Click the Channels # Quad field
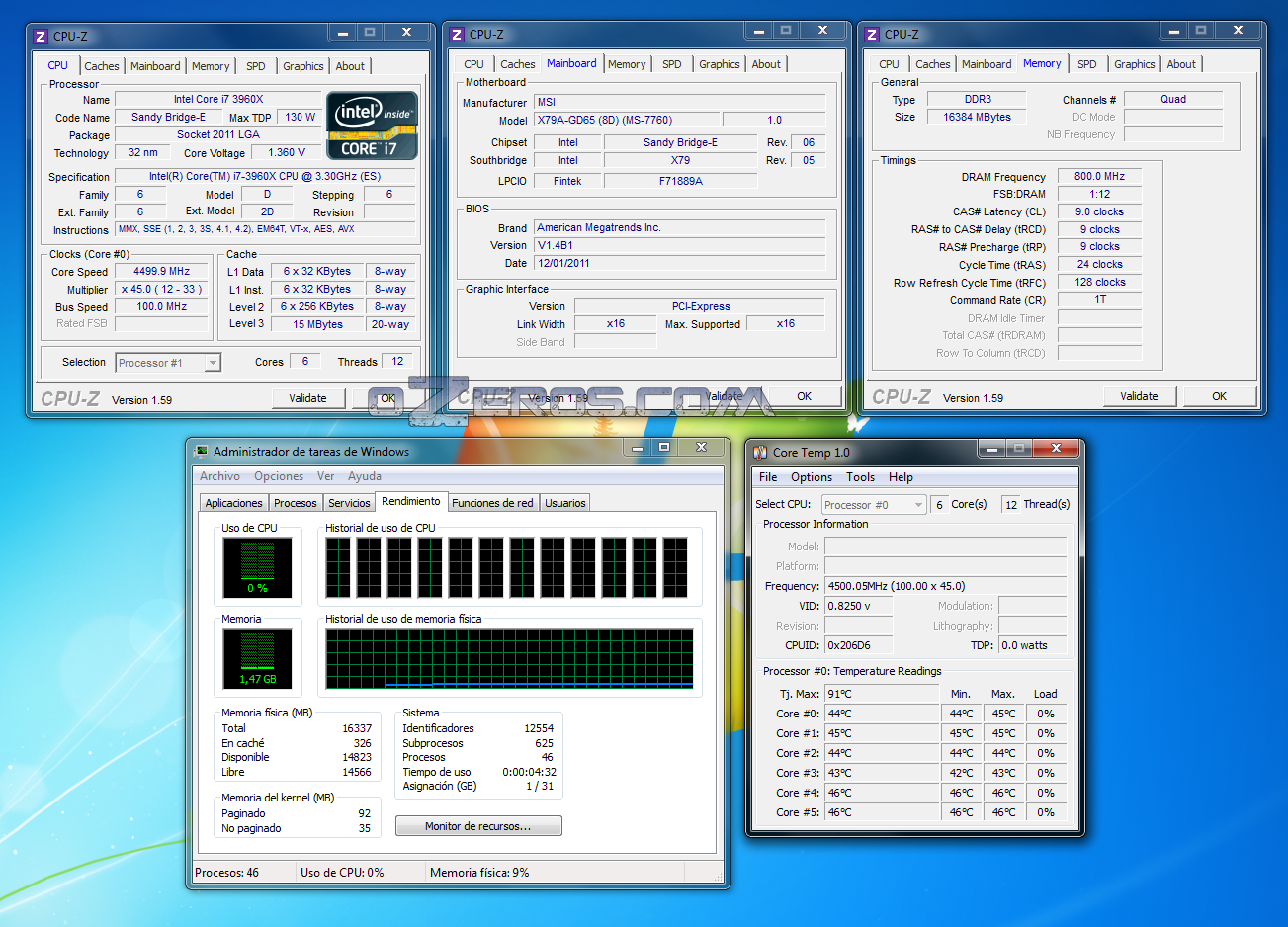1288x927 pixels. point(1173,99)
